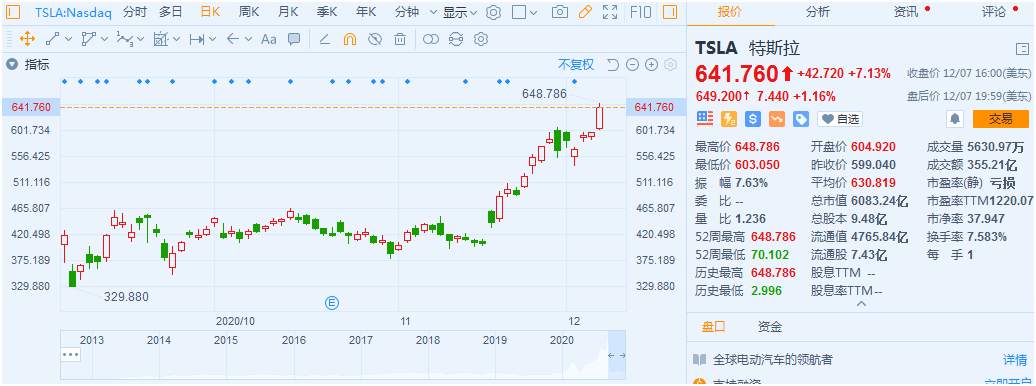Click the orange short-selling trend badge
This screenshot has width=1036, height=386.
click(777, 119)
